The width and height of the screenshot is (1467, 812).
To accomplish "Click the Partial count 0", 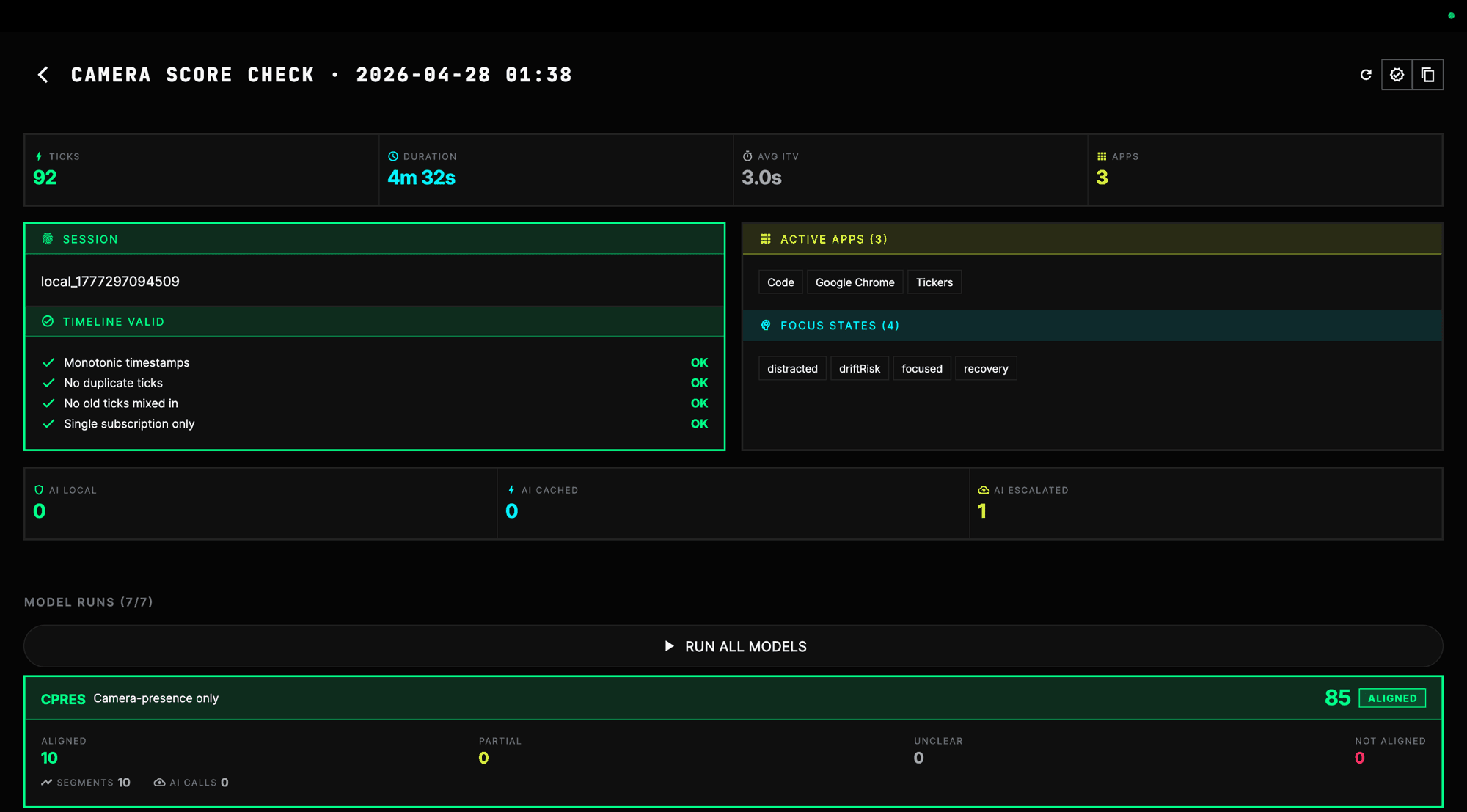I will [484, 758].
